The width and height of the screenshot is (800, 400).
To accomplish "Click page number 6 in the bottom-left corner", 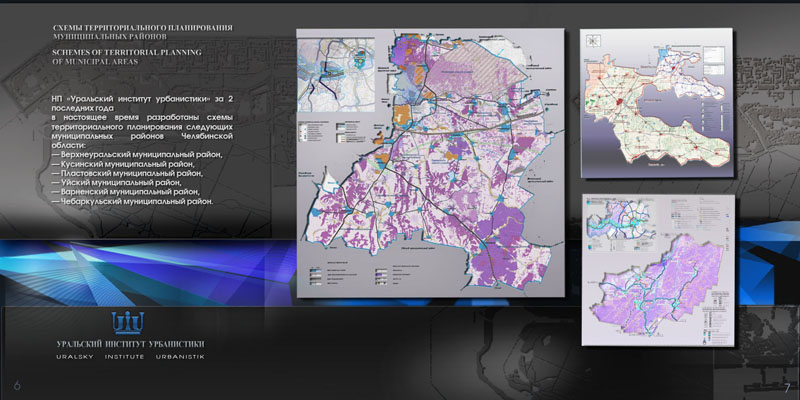I will [x=16, y=386].
